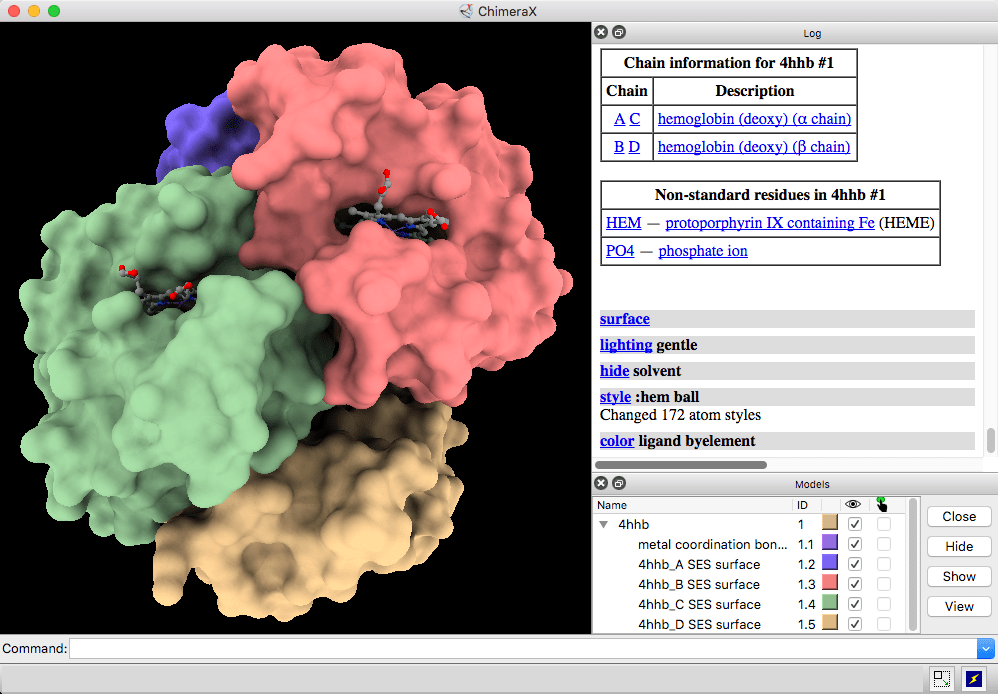Viewport: 998px width, 694px height.
Task: Click the Show button in Models panel
Action: coord(959,576)
